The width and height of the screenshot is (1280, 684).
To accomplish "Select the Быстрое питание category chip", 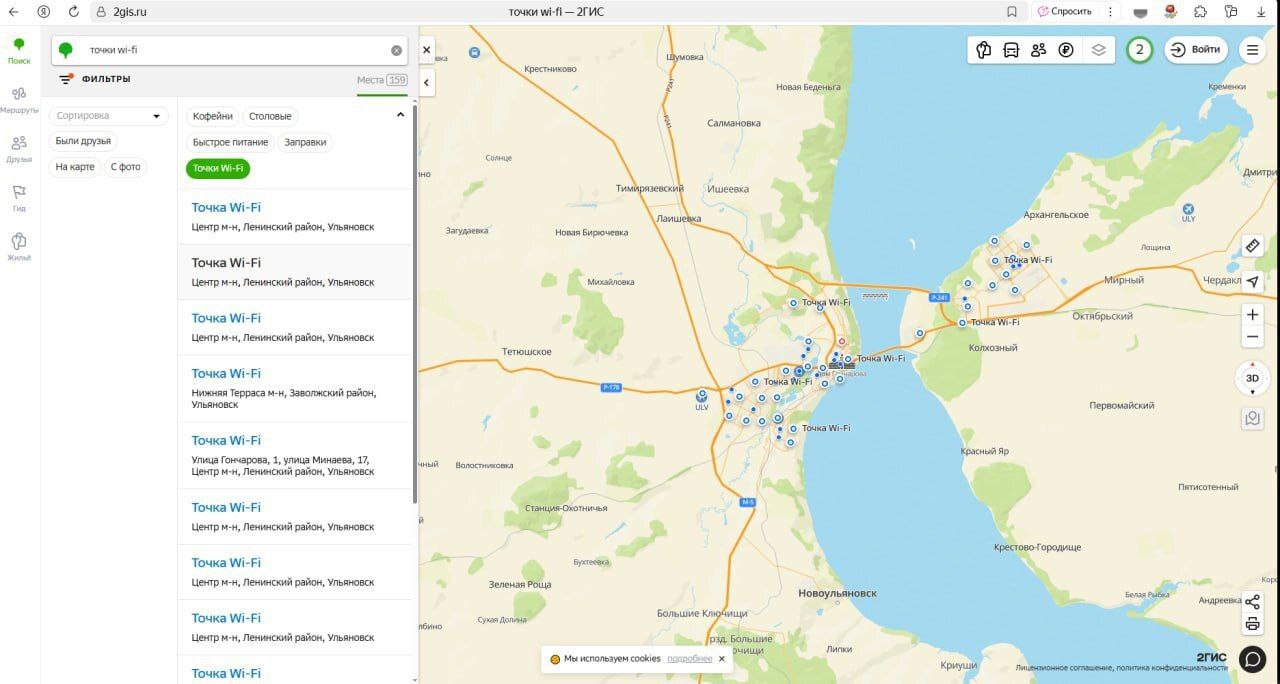I will point(230,142).
